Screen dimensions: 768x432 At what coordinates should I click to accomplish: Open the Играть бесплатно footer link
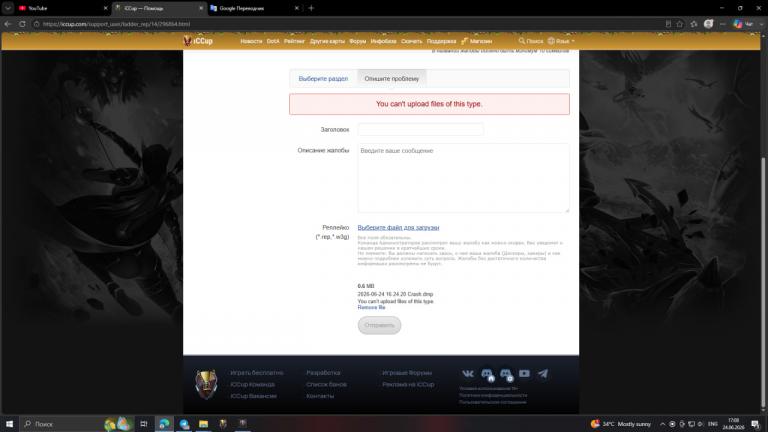(x=257, y=373)
